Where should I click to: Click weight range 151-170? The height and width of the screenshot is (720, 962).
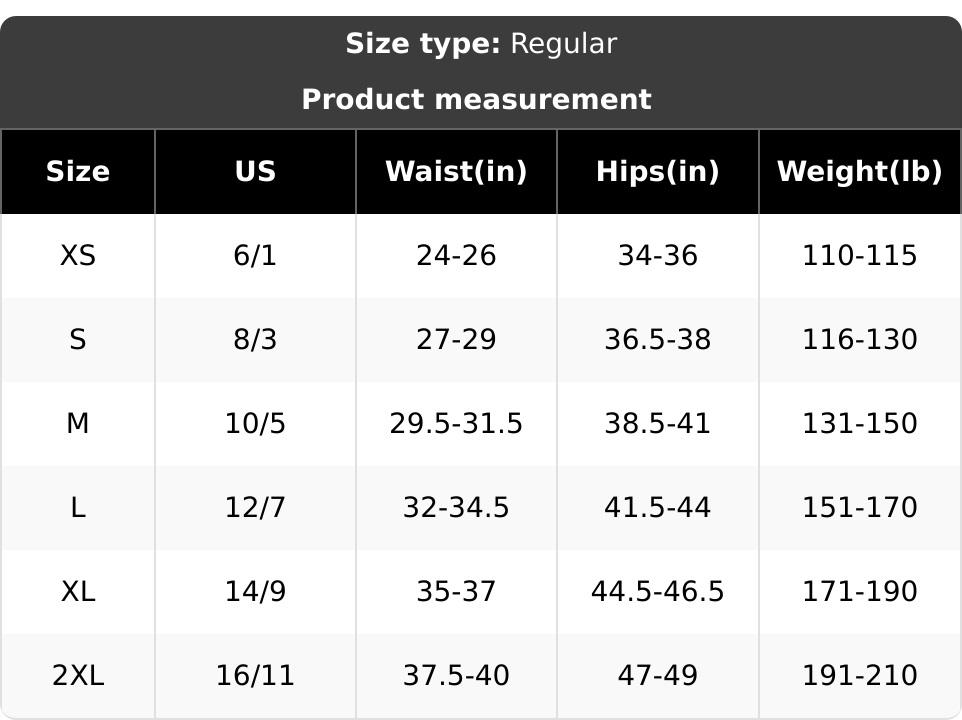click(x=859, y=508)
